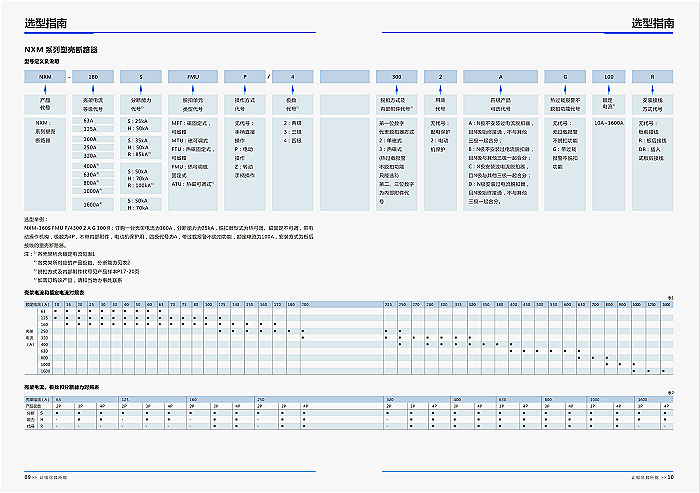The width and height of the screenshot is (700, 493).
Task: Click the ATU release type entry
Action: (193, 184)
